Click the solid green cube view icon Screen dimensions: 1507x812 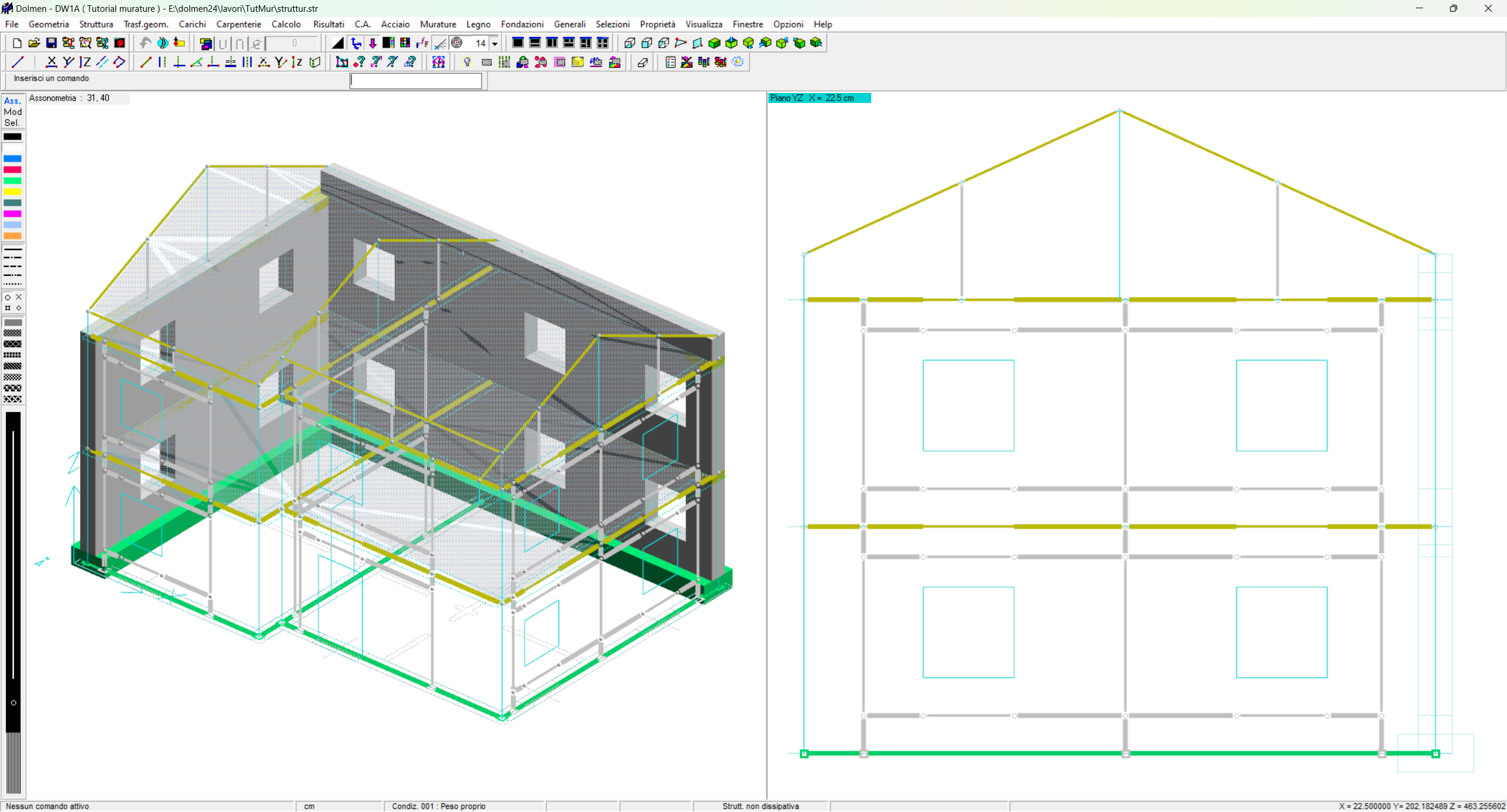[715, 43]
